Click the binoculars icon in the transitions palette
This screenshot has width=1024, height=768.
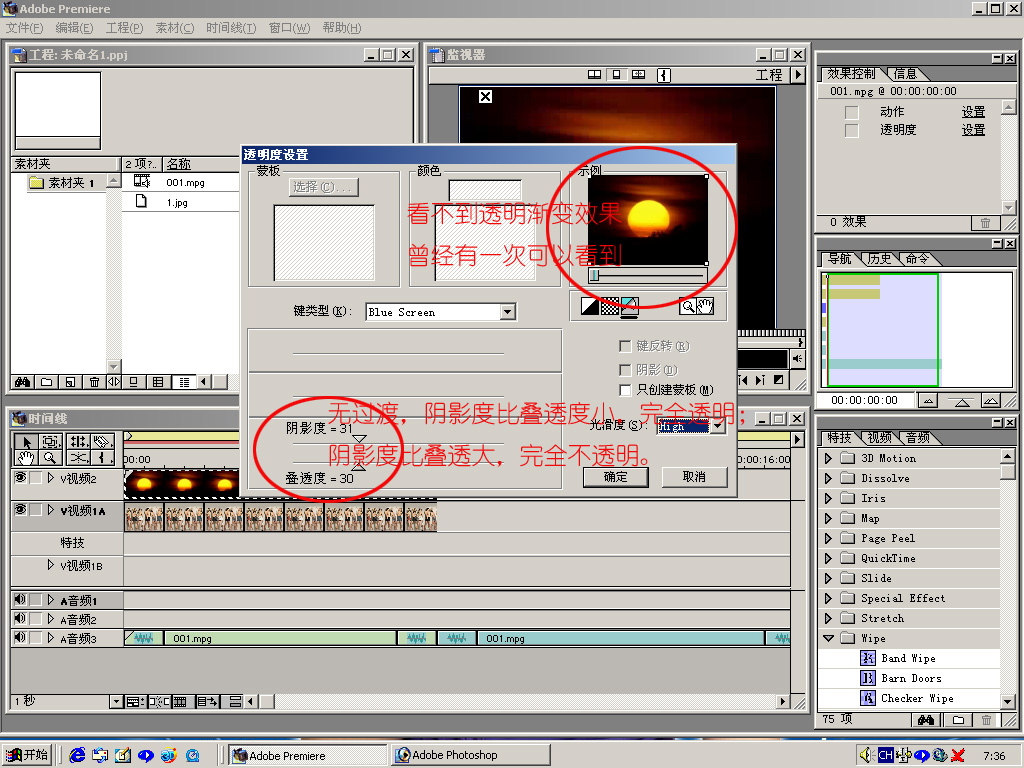(925, 720)
